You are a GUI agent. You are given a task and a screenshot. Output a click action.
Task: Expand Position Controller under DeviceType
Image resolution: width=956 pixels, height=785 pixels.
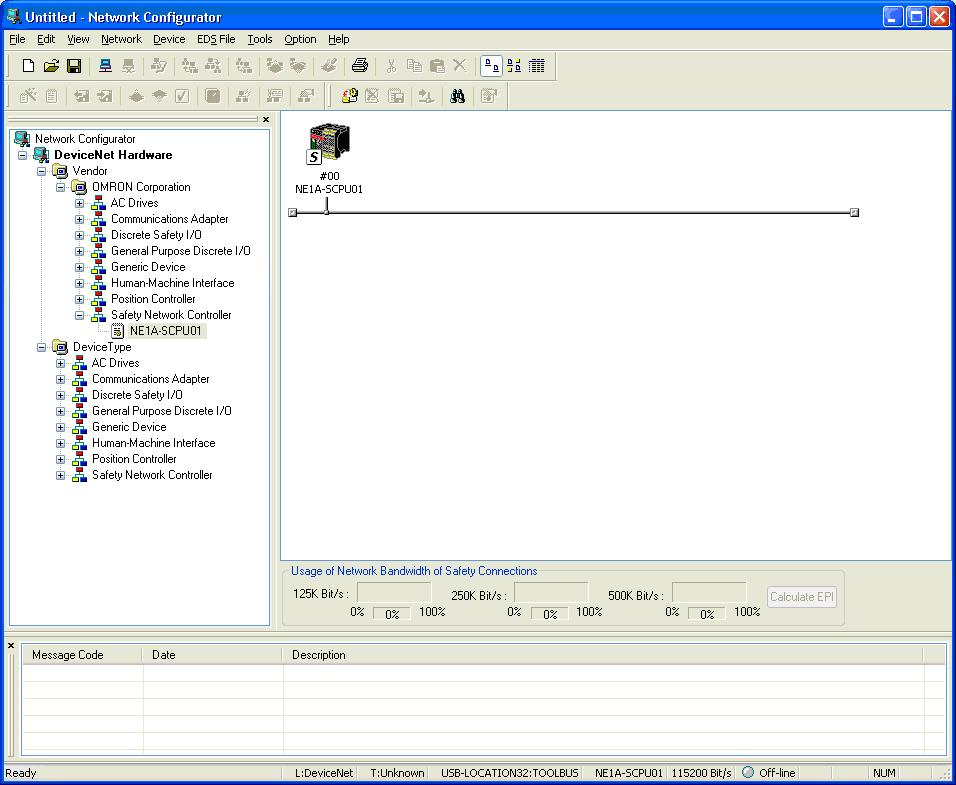(x=60, y=460)
